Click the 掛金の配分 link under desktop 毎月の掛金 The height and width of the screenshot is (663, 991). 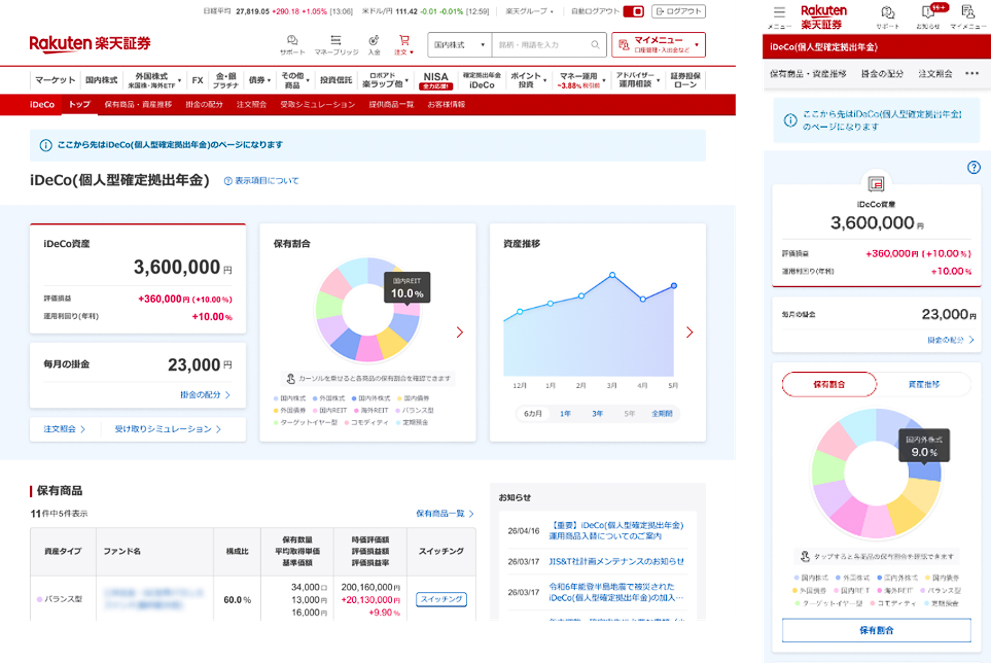[x=205, y=394]
